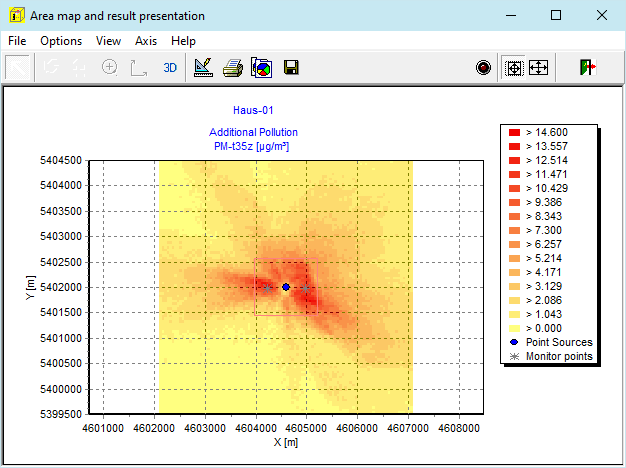This screenshot has height=468, width=626.
Task: Click the exit door icon
Action: (588, 67)
